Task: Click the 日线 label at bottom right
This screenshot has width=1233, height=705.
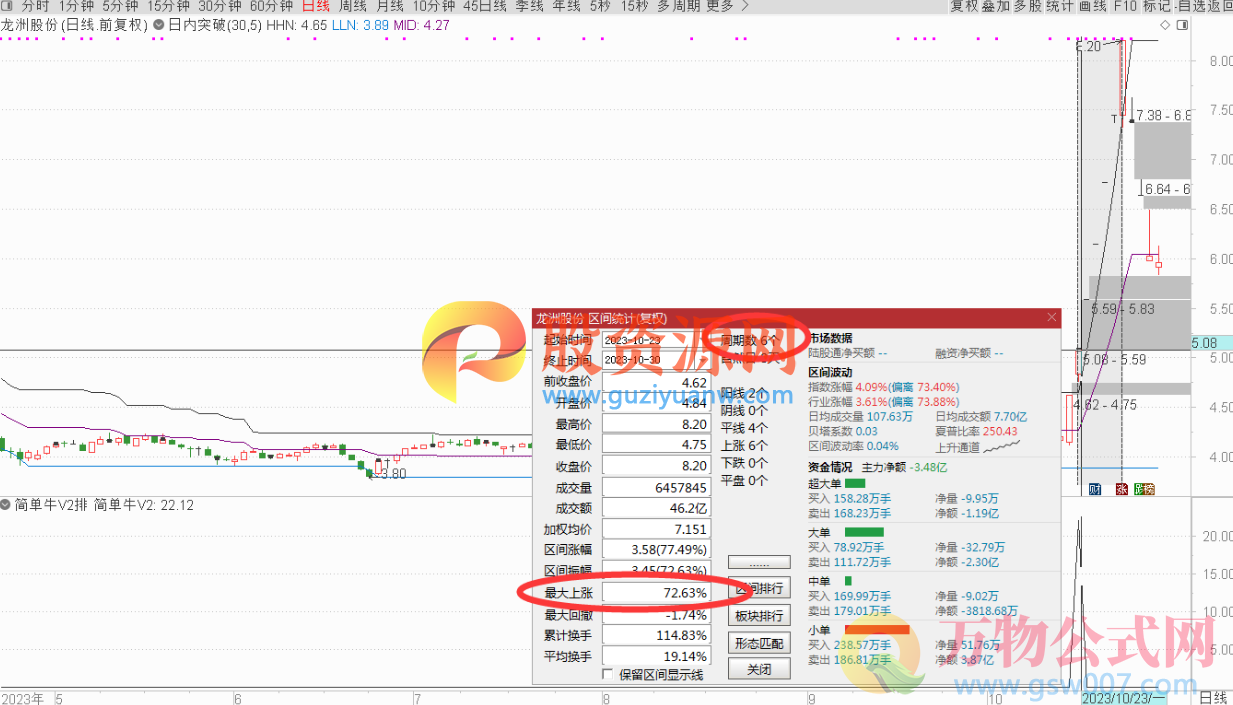Action: (x=1213, y=697)
